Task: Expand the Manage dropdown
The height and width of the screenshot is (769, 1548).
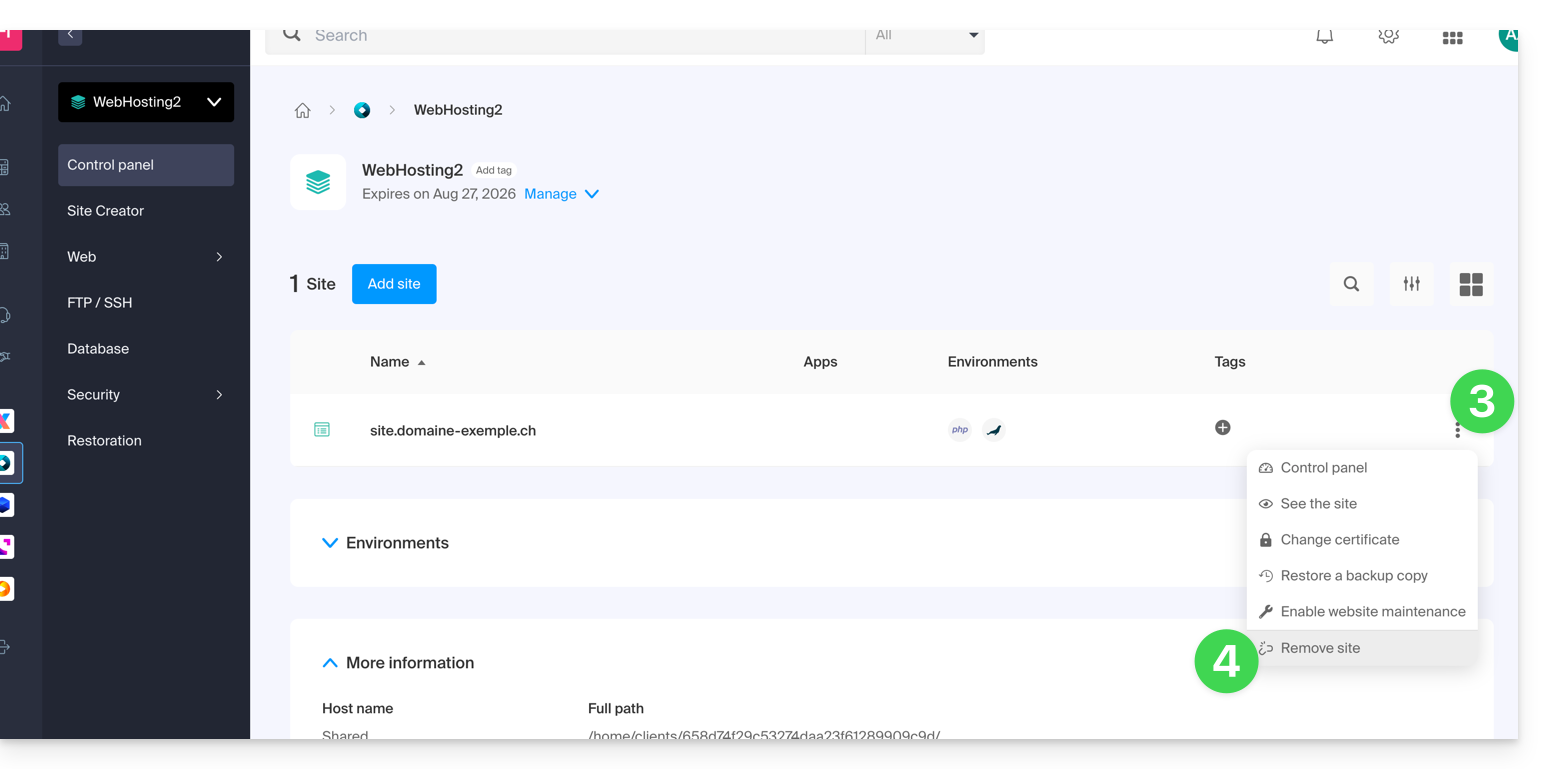Action: click(562, 194)
